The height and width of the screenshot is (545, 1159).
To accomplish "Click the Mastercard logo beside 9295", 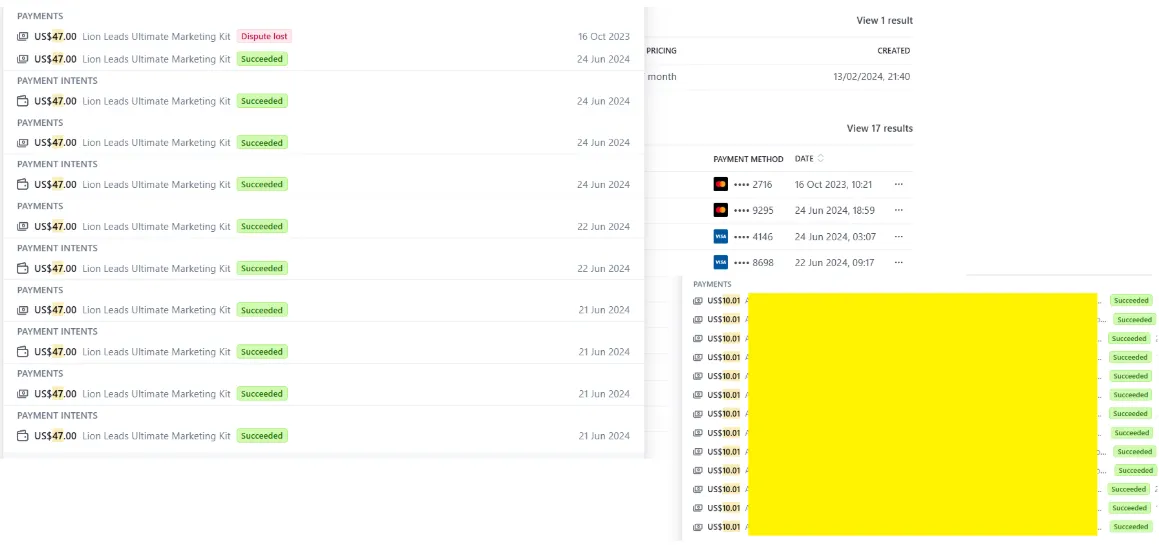I will click(x=721, y=211).
